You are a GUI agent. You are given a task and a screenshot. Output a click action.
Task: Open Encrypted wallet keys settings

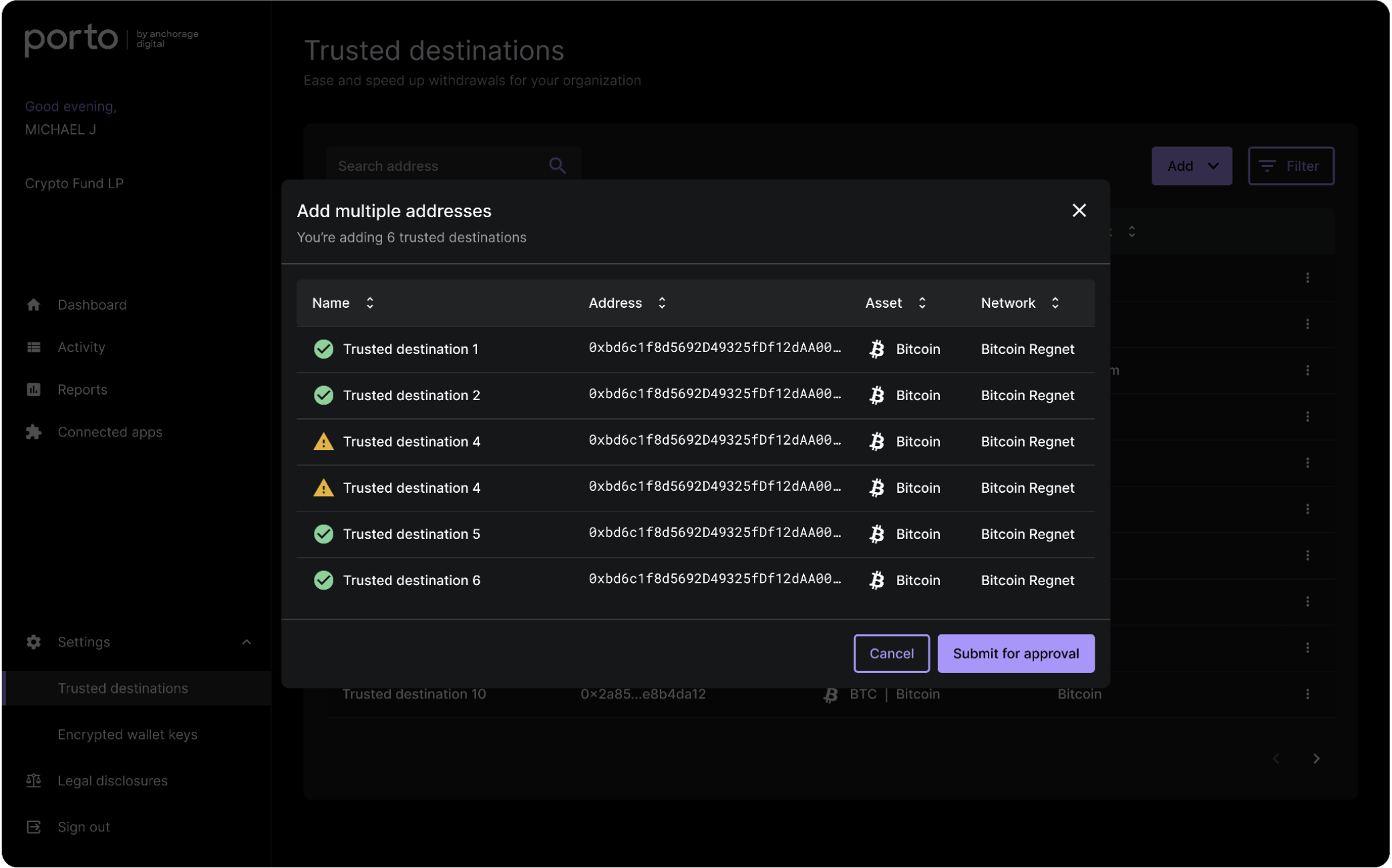coord(128,734)
